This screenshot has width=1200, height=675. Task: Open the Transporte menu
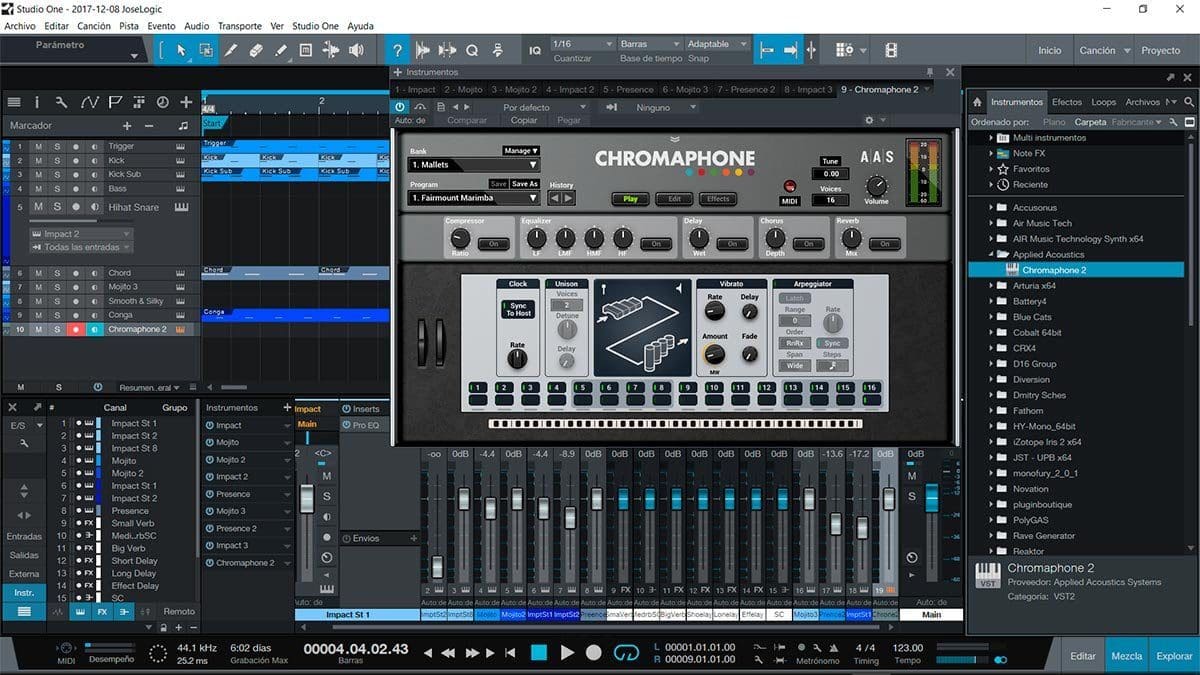(240, 26)
